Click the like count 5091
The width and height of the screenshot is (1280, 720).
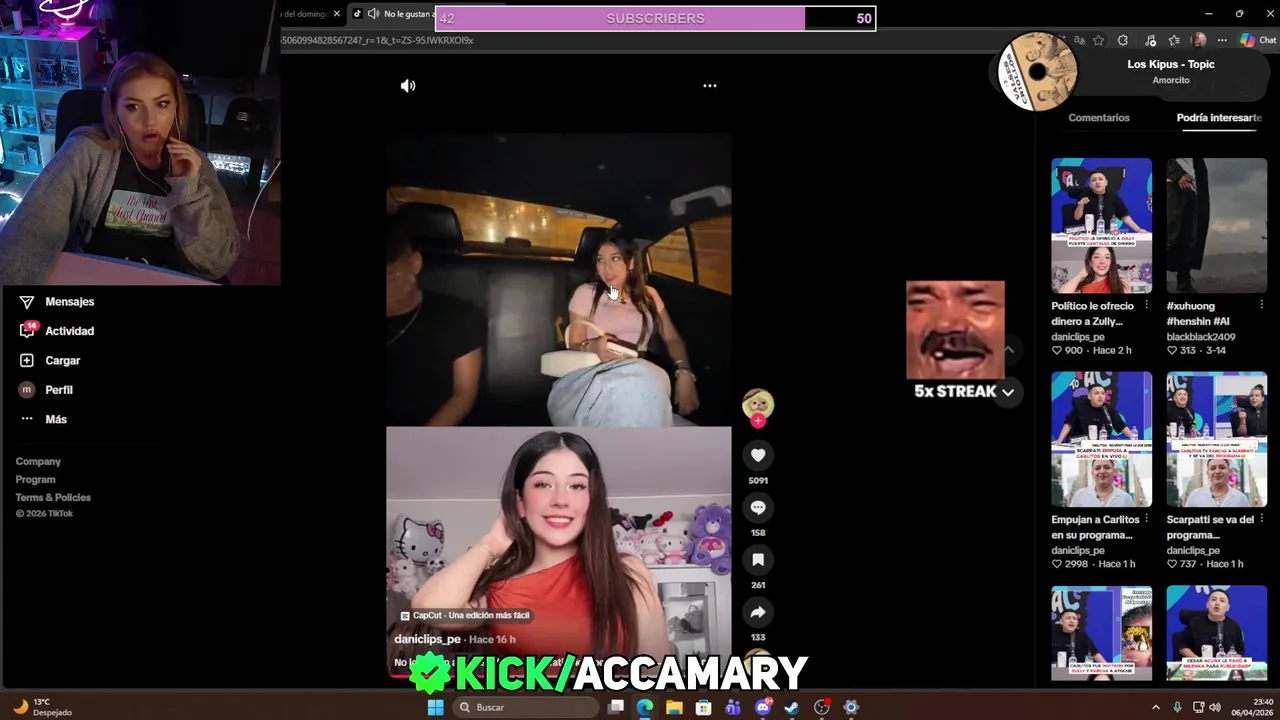tap(758, 481)
